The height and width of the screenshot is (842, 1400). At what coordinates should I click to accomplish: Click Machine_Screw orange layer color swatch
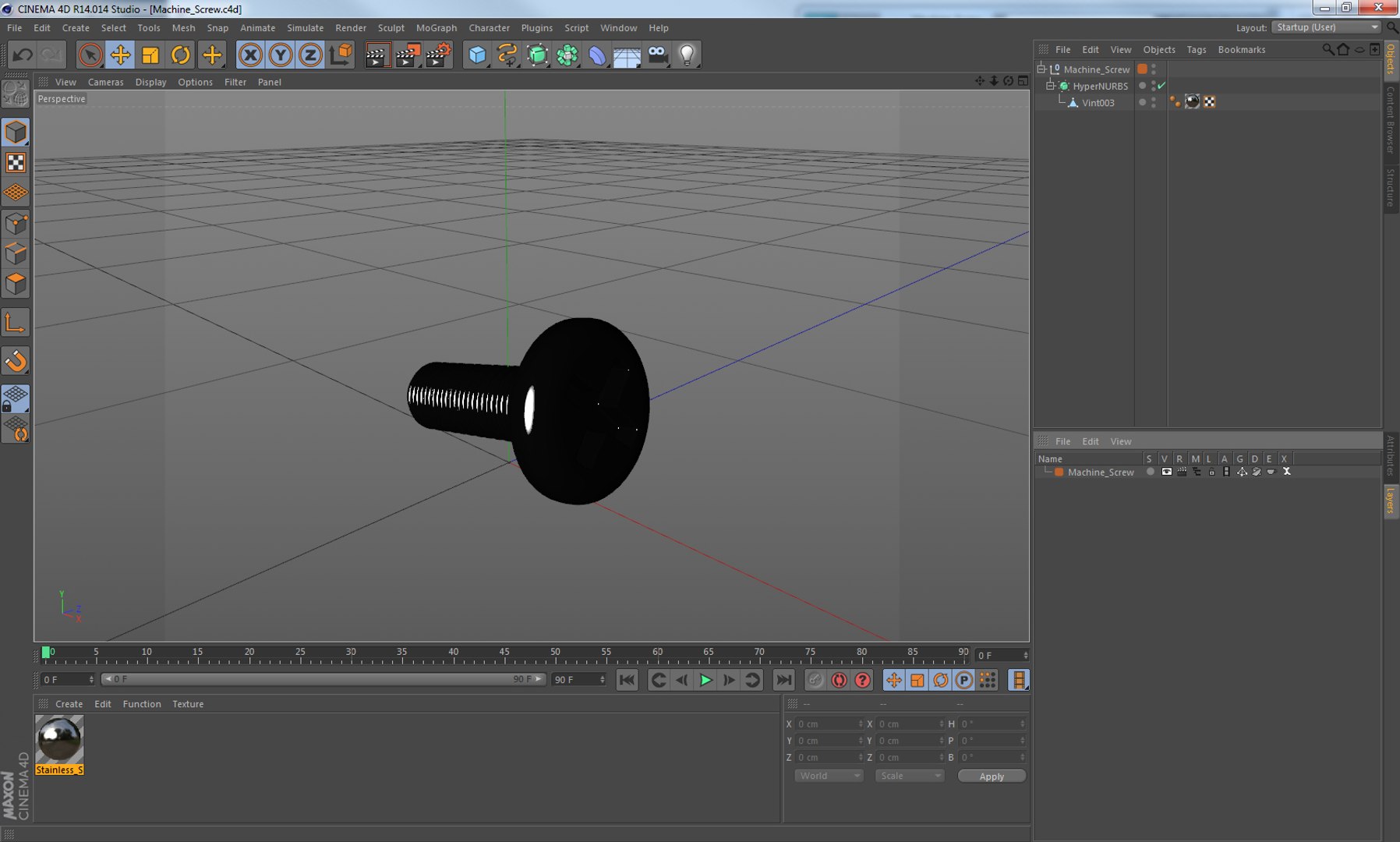[1143, 69]
